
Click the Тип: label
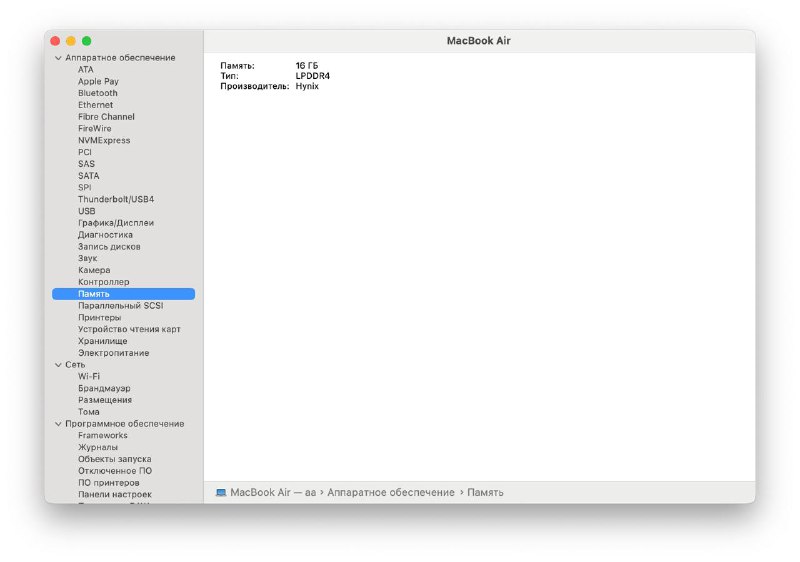[229, 76]
